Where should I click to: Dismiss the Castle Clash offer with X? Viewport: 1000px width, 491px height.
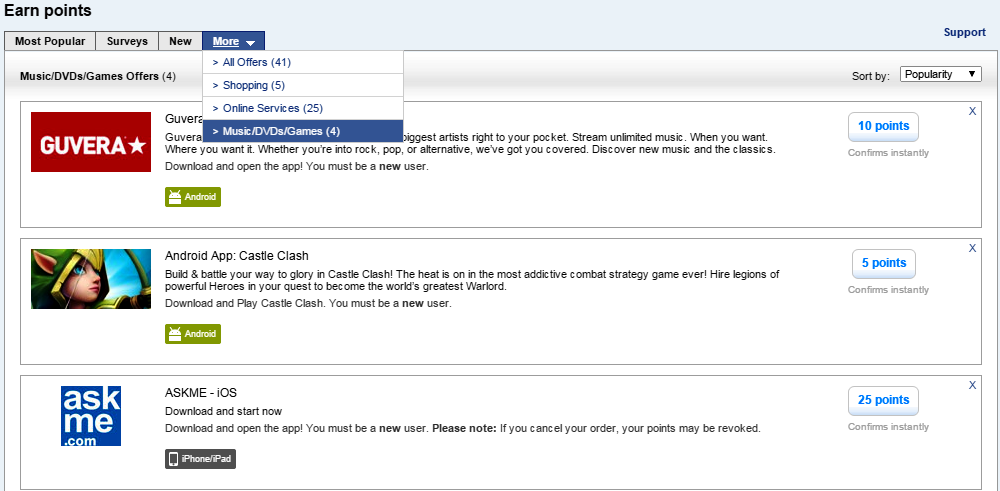click(x=973, y=248)
